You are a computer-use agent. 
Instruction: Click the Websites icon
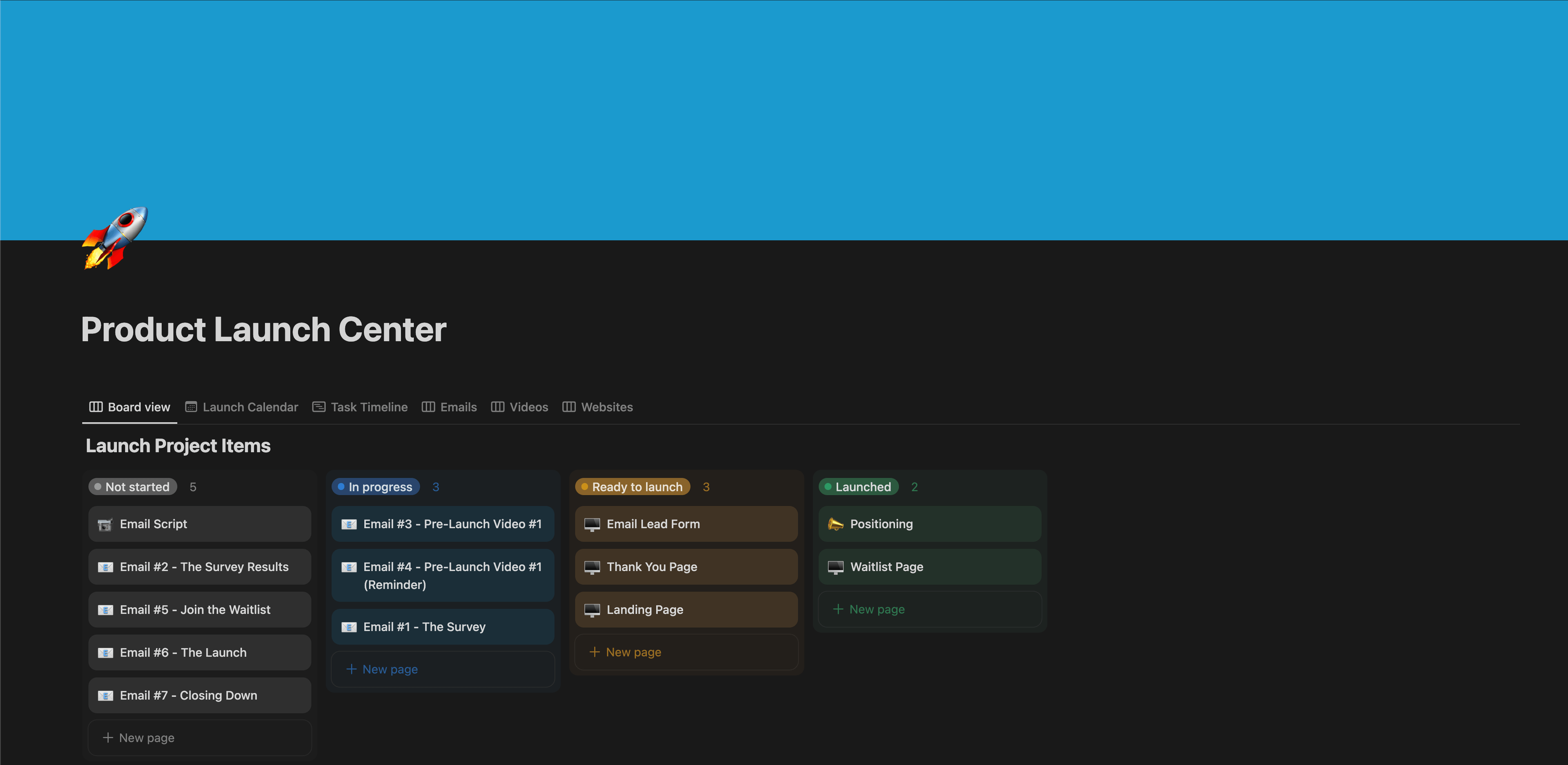point(569,407)
